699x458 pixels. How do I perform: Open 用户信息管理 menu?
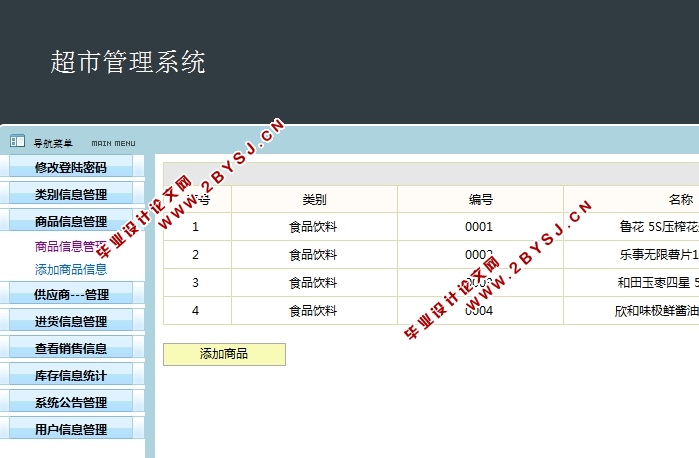(71, 429)
